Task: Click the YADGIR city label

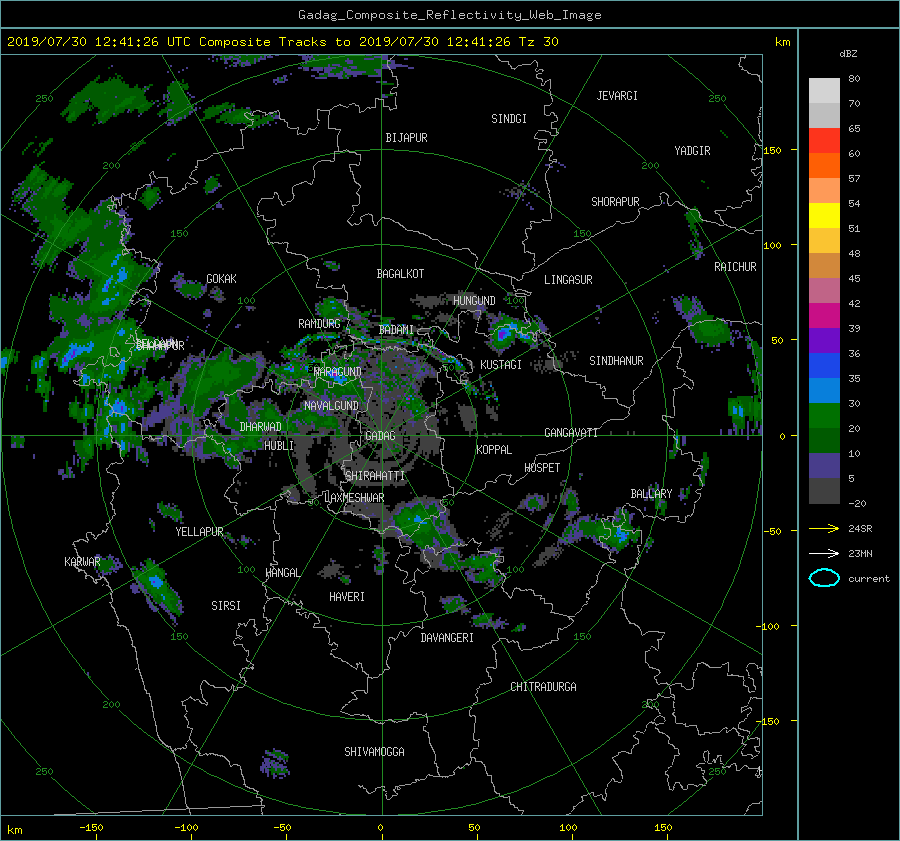Action: click(692, 151)
